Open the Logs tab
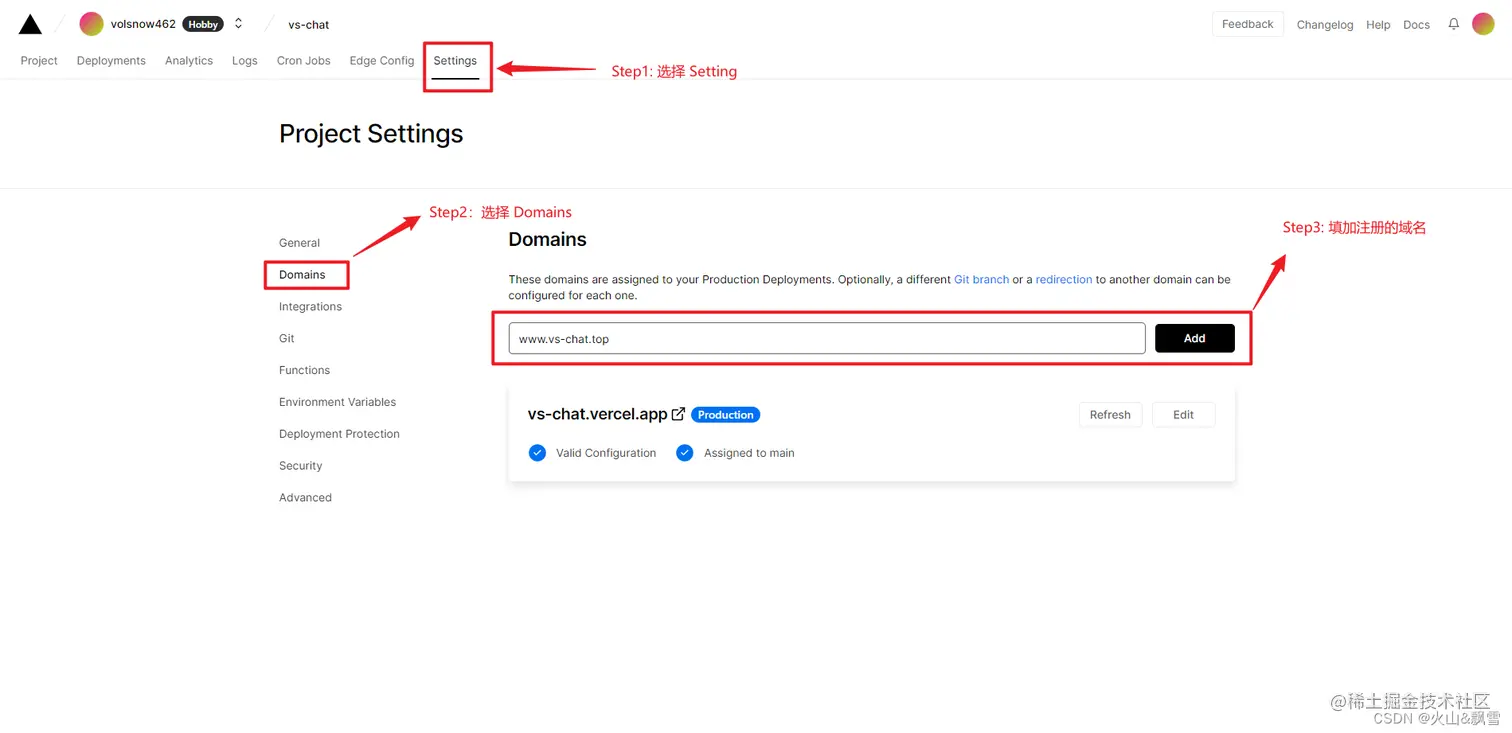This screenshot has width=1512, height=733. point(245,61)
